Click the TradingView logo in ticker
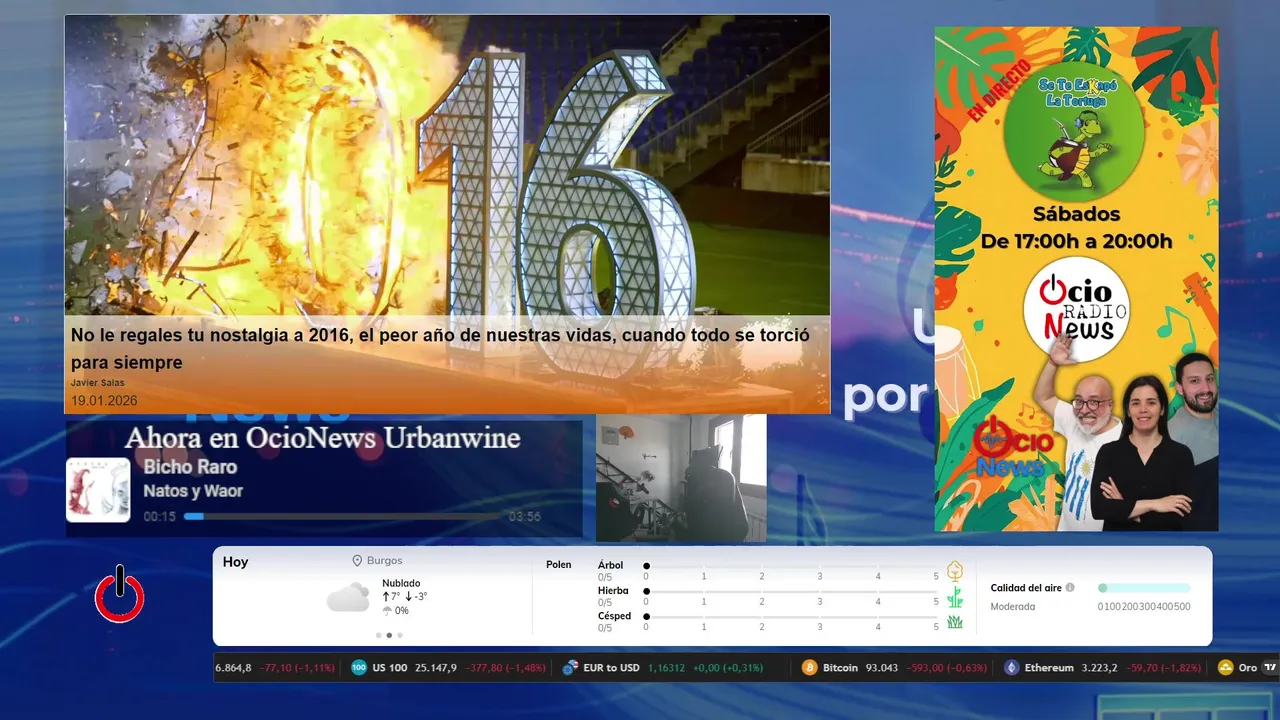The height and width of the screenshot is (720, 1280). (1270, 668)
